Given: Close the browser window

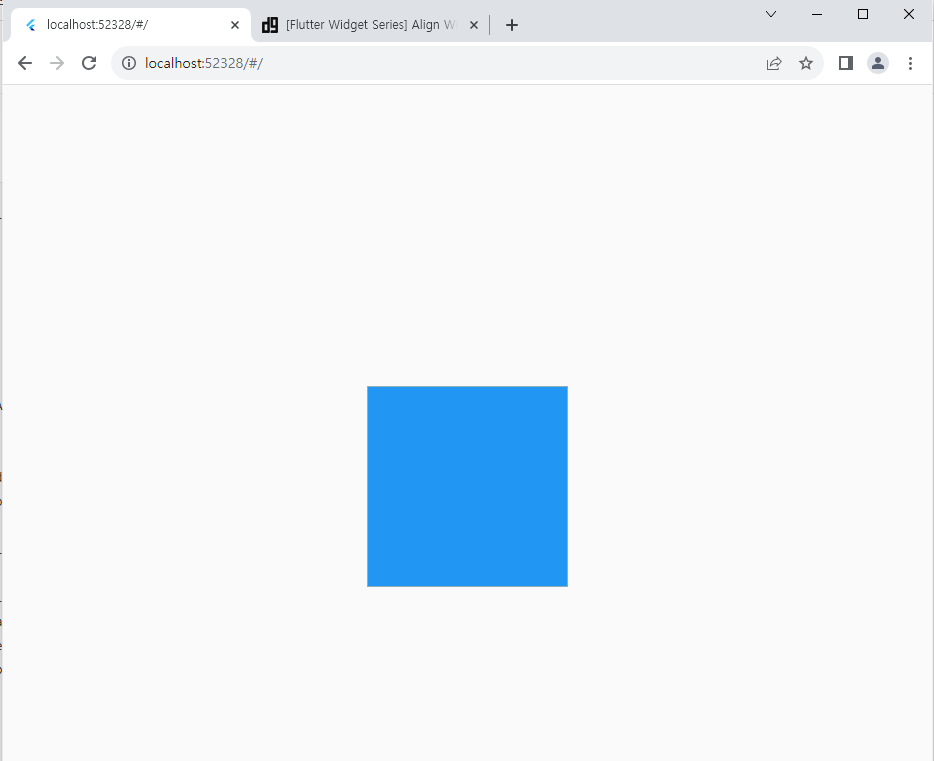Looking at the screenshot, I should pos(908,14).
